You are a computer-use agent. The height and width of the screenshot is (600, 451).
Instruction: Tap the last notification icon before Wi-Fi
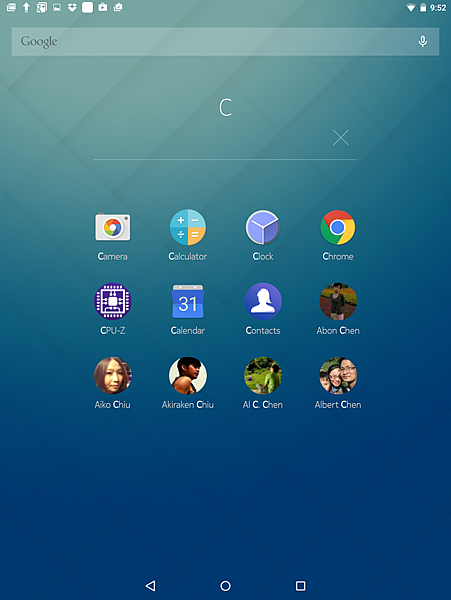pos(118,7)
